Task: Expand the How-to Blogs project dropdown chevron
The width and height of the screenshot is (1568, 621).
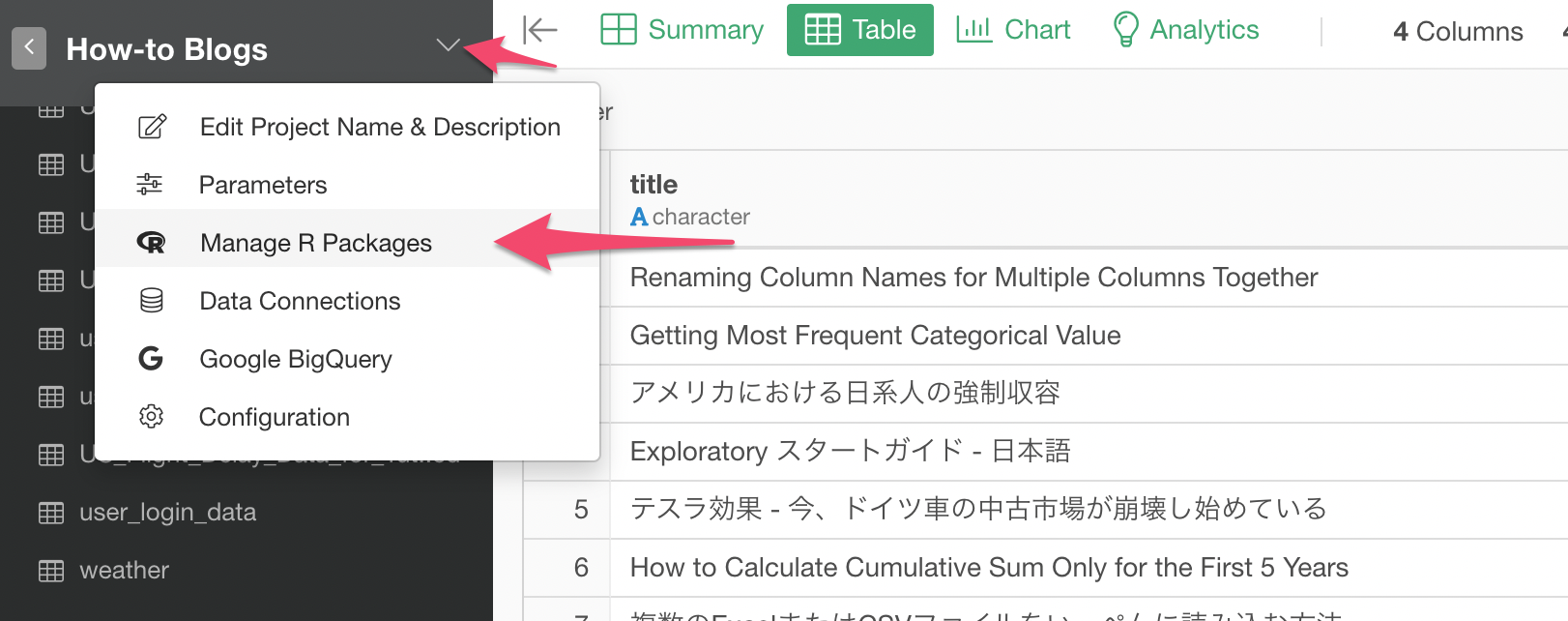Action: click(x=447, y=45)
